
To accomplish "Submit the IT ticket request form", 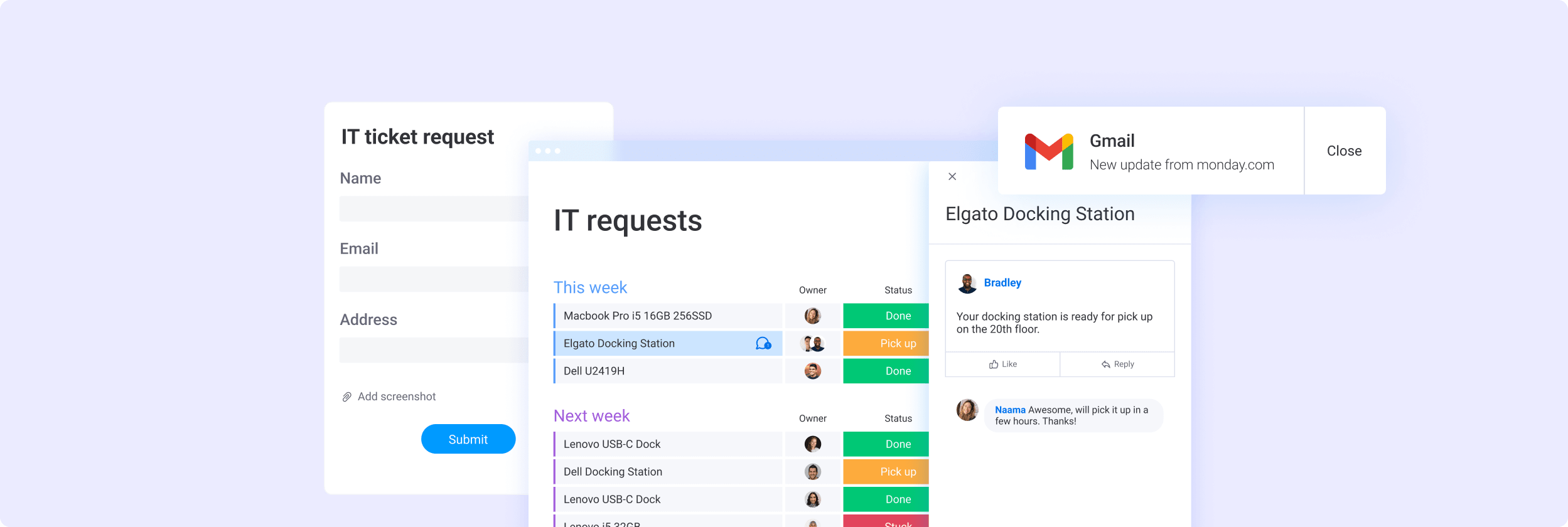I will coord(468,439).
